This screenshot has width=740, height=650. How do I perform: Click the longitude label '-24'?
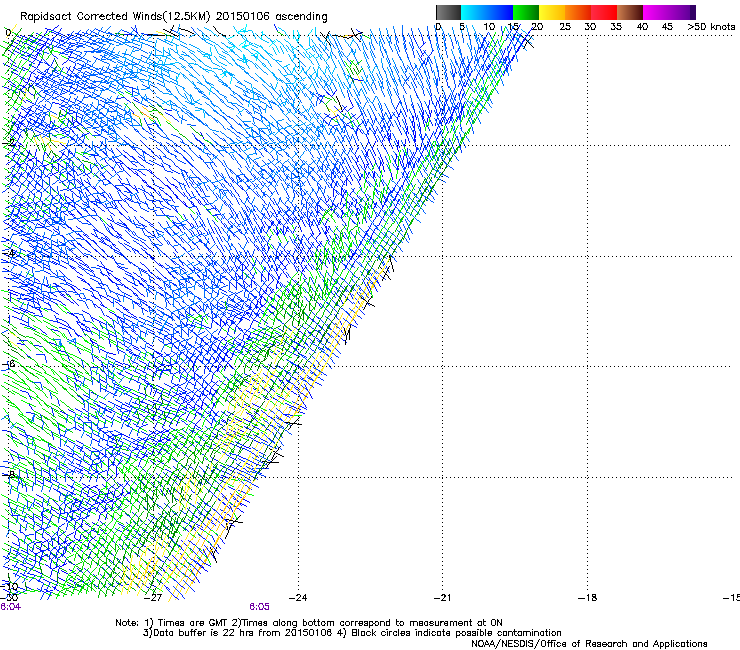click(x=298, y=598)
